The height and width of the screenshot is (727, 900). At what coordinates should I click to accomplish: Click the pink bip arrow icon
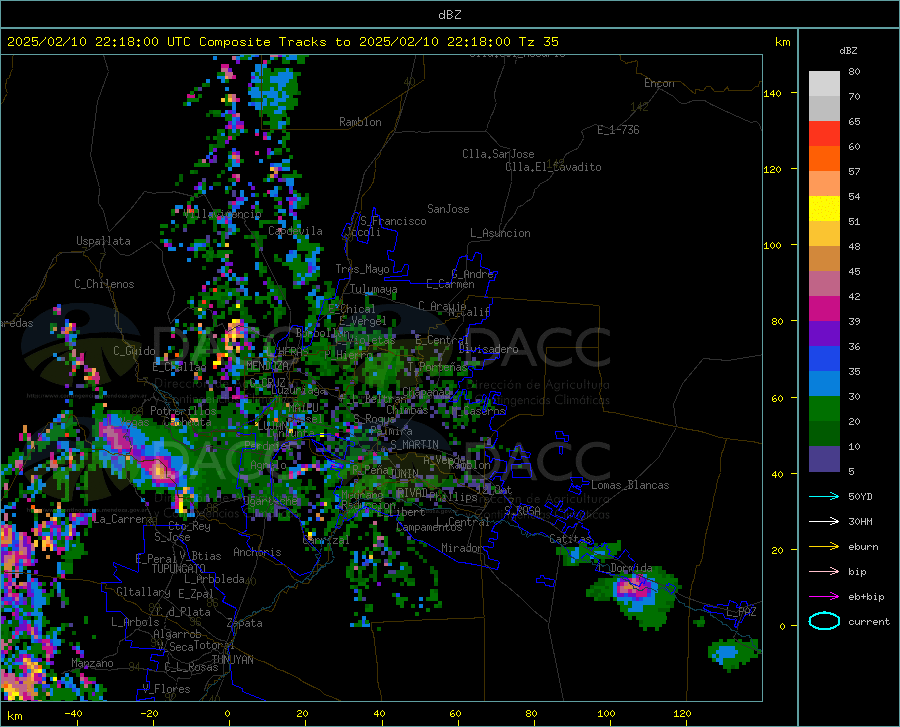coord(824,571)
